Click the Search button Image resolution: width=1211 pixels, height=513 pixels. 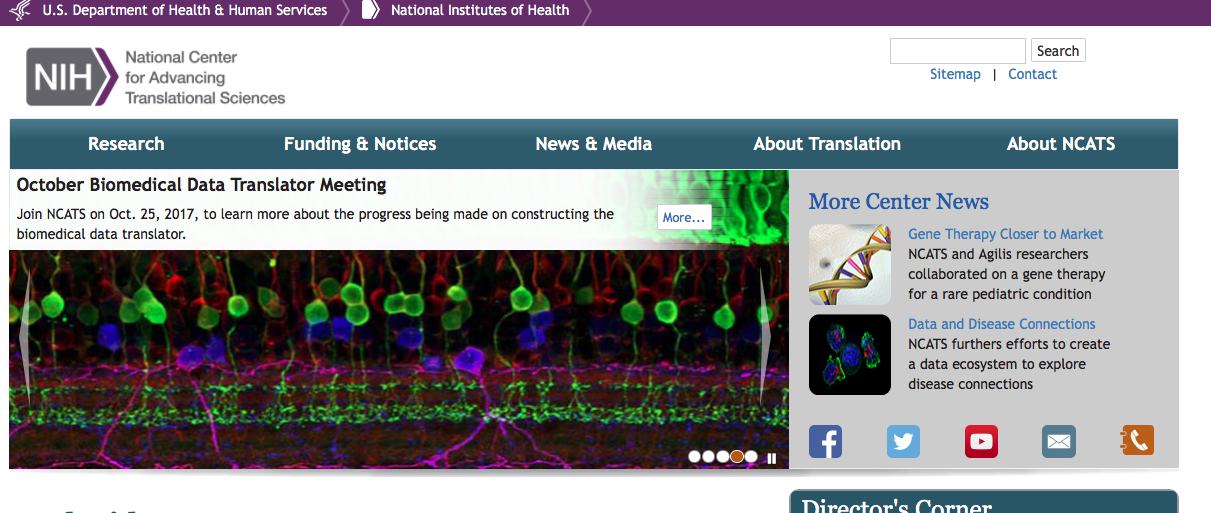pos(1057,51)
